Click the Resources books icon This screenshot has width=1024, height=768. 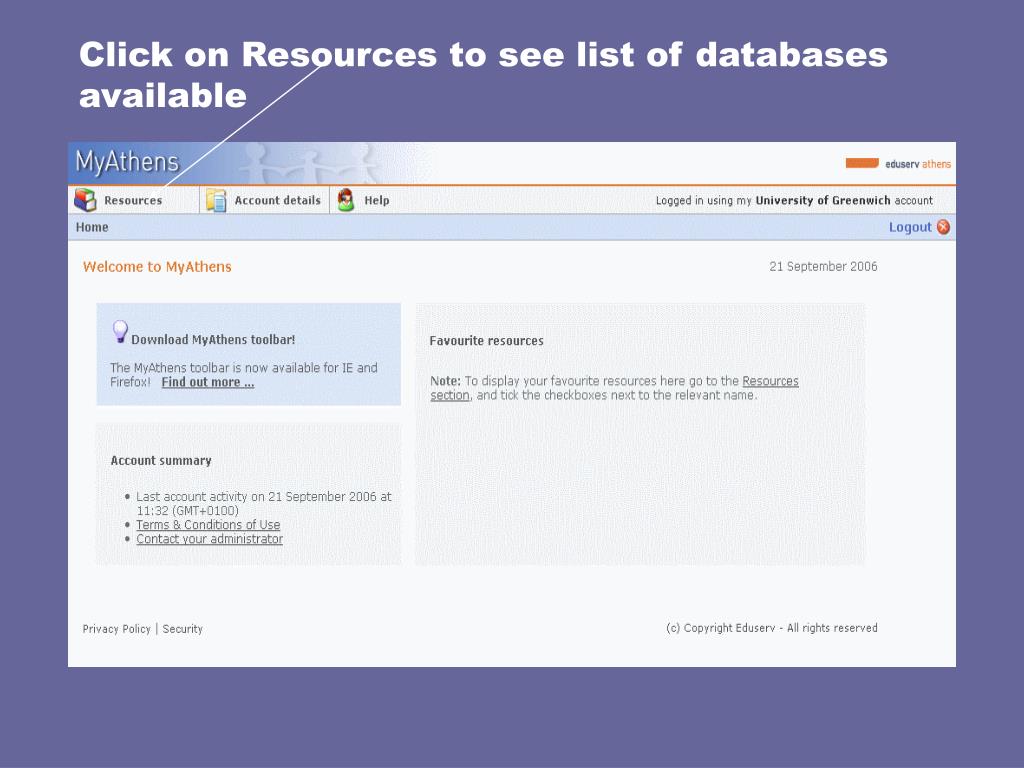click(x=85, y=200)
